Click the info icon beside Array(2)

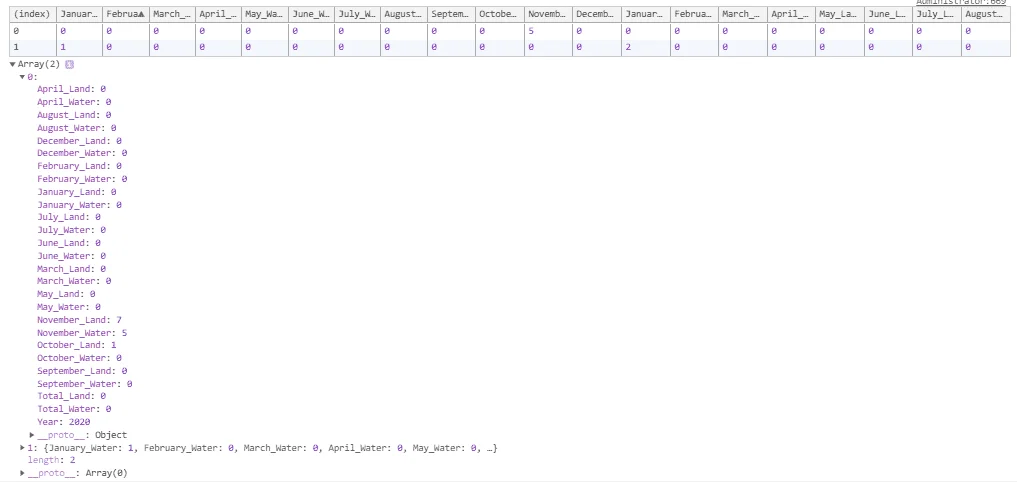[x=70, y=64]
